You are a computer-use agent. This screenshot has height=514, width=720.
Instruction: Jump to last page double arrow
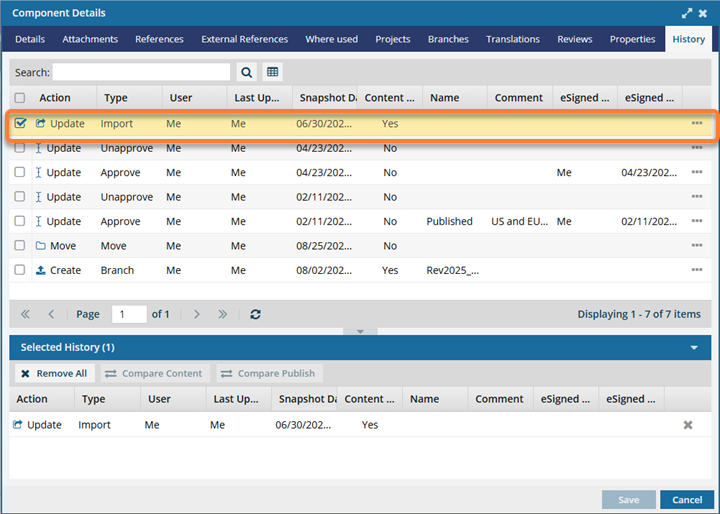[223, 314]
